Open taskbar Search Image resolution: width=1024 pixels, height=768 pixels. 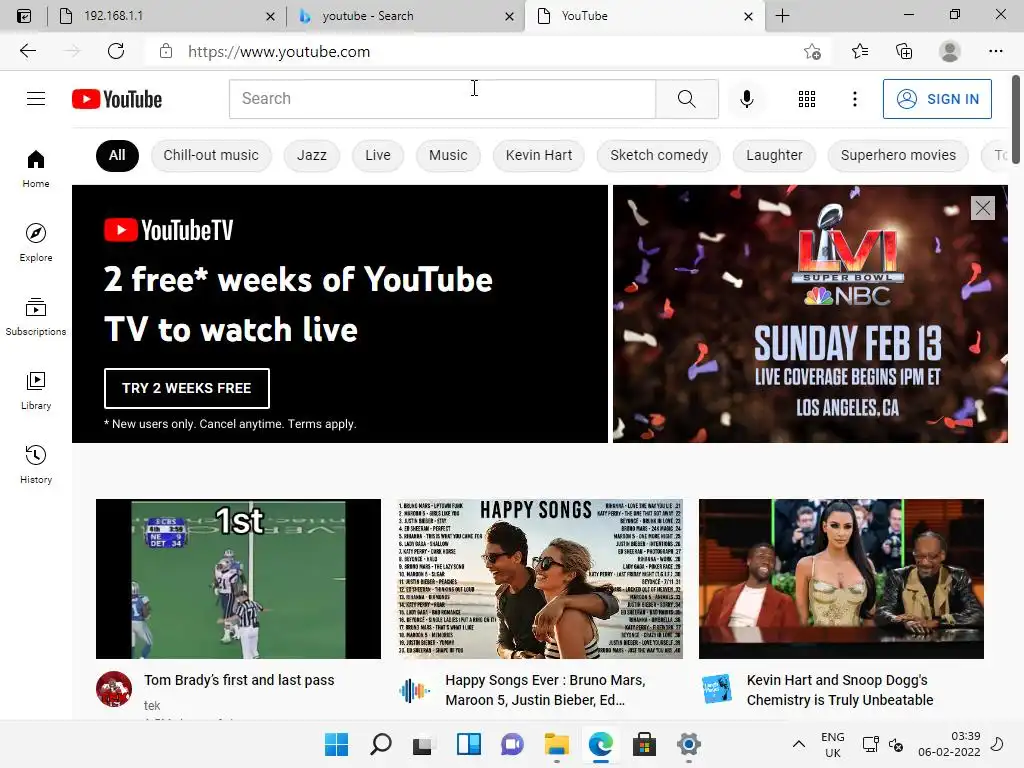click(381, 744)
